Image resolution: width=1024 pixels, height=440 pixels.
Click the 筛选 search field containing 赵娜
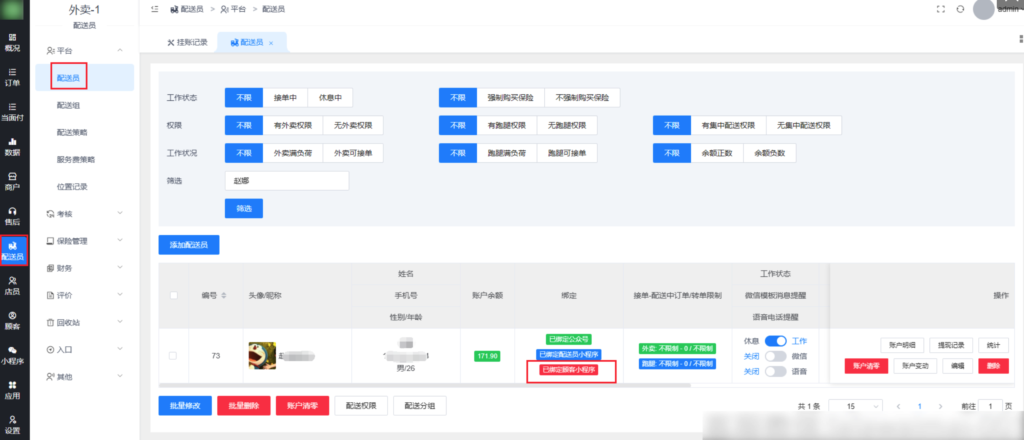click(x=287, y=181)
